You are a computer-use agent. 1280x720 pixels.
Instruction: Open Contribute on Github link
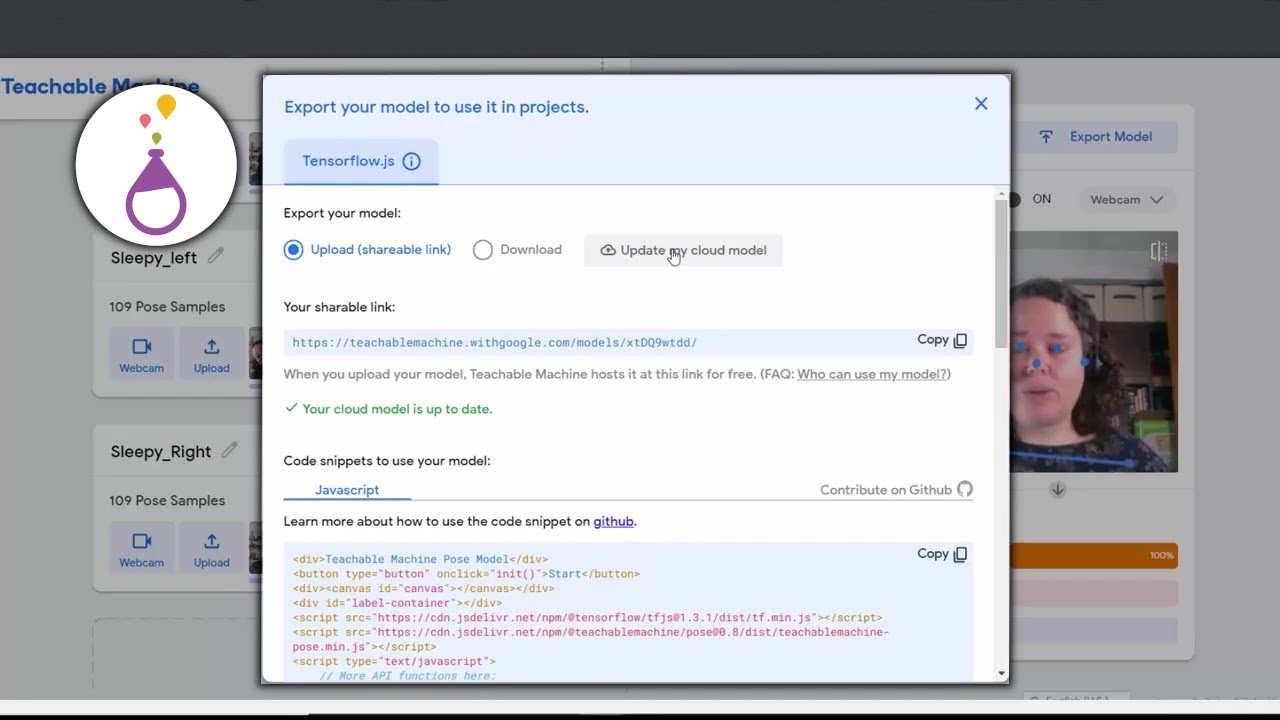896,490
